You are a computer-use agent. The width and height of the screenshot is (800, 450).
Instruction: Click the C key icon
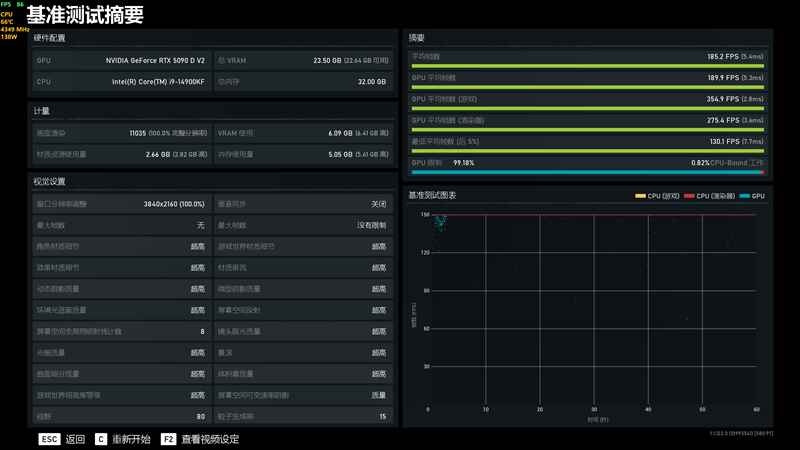click(x=101, y=439)
